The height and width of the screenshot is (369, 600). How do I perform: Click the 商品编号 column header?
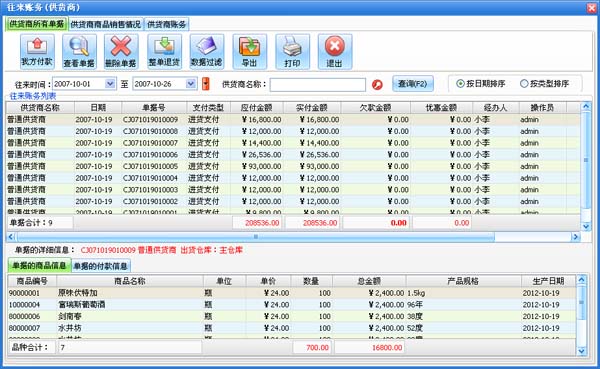point(32,281)
